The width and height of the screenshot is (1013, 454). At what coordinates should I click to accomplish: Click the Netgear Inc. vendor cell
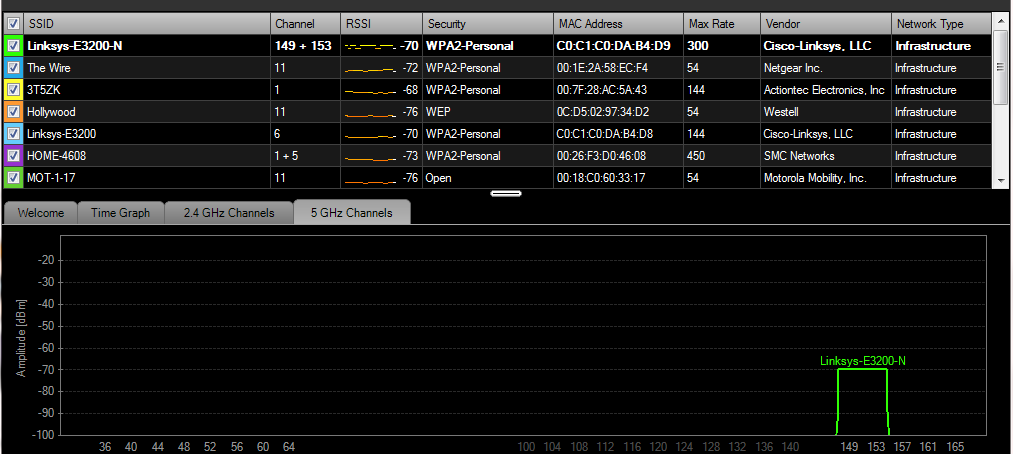[x=826, y=68]
